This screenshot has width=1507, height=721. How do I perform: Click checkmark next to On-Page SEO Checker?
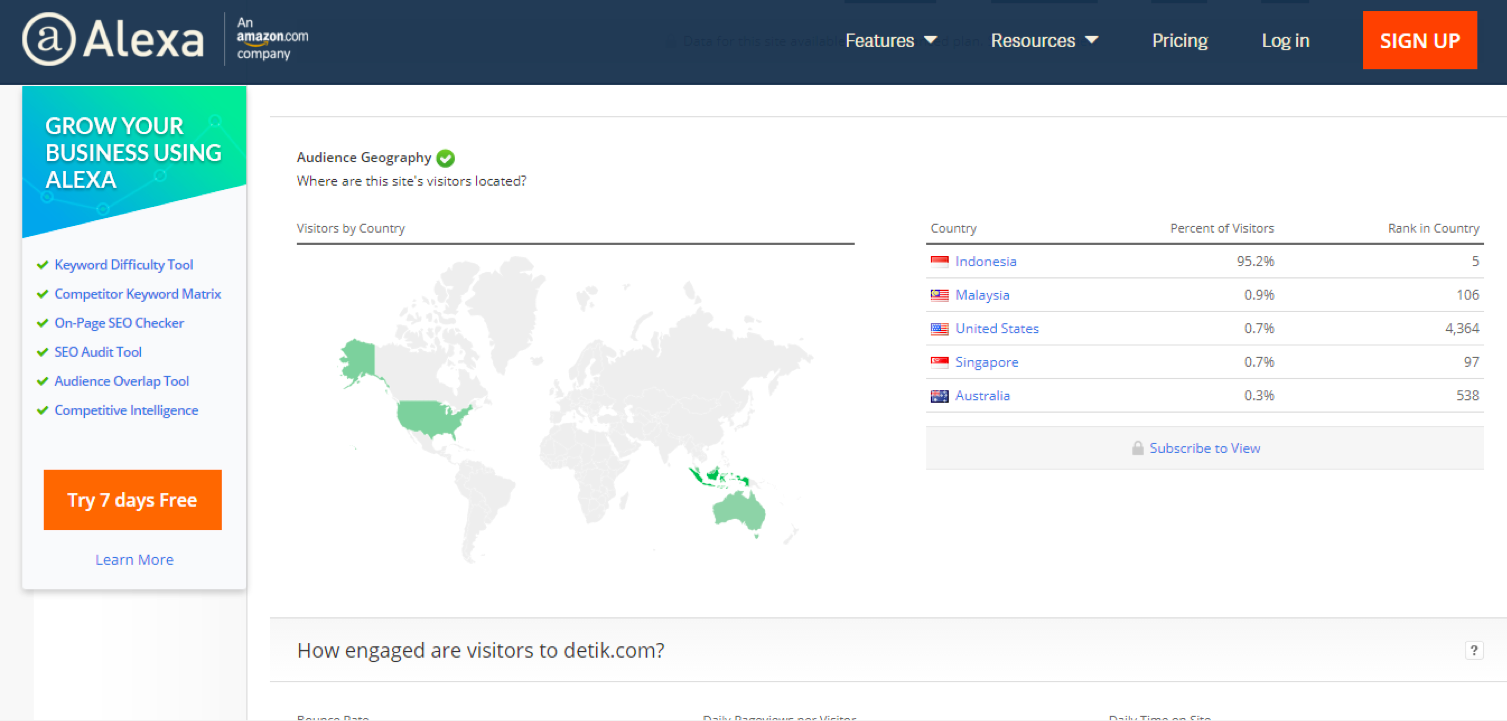(42, 323)
